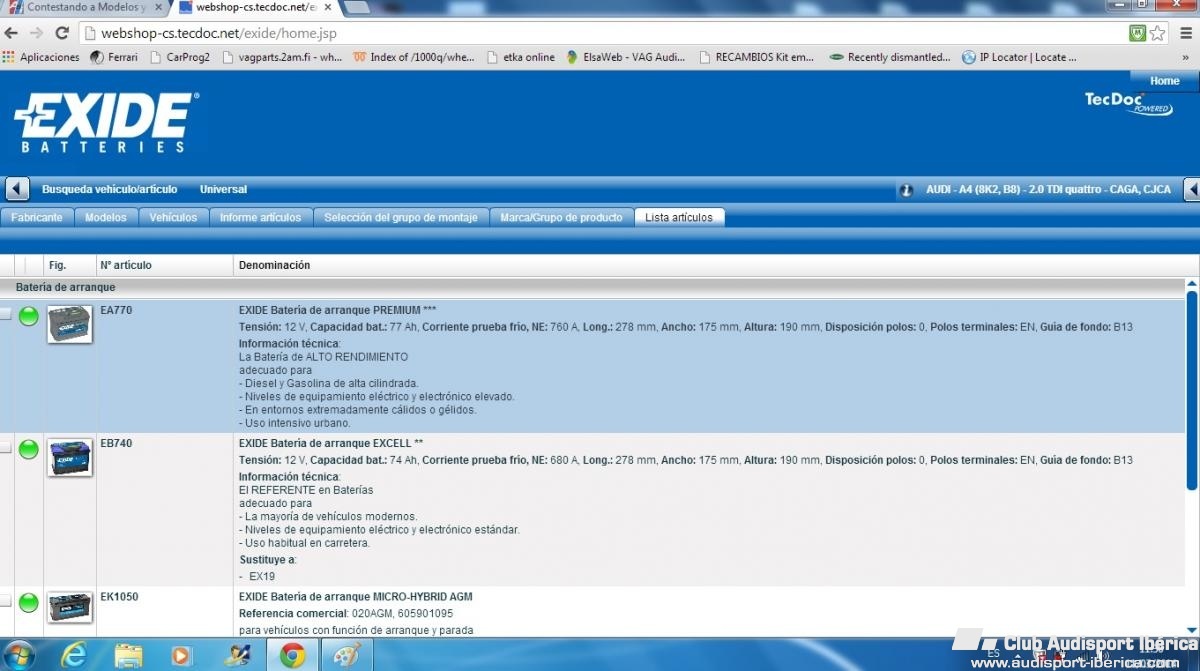Screen dimensions: 1200x671
Task: Click the TecDoc Powered logo
Action: pos(1129,103)
